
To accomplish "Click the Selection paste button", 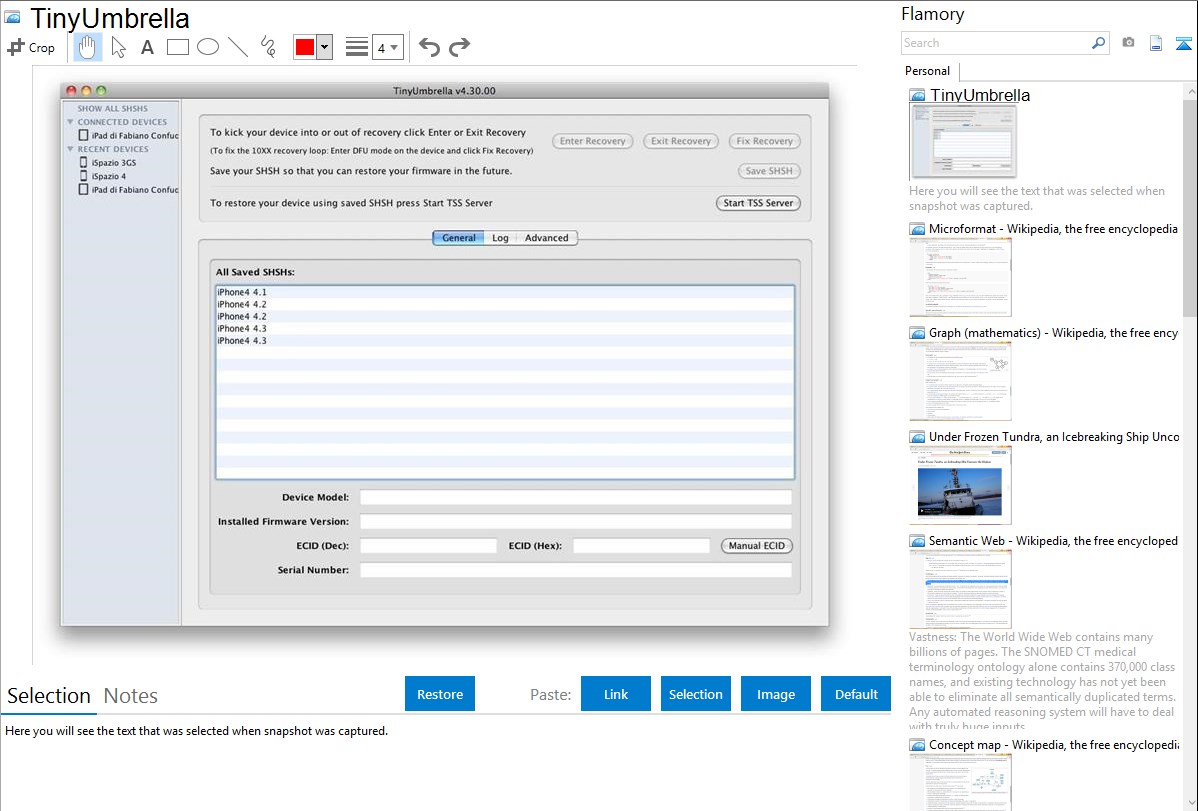I will click(696, 694).
